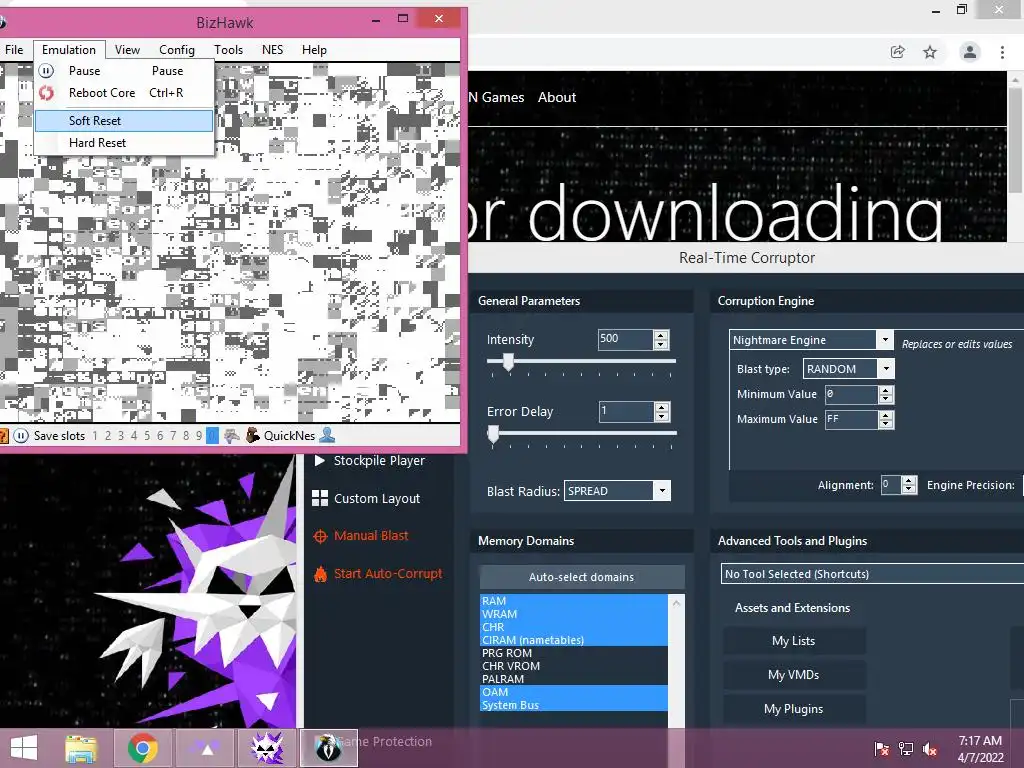
Task: Click the Stockpile Player play icon
Action: (x=319, y=460)
